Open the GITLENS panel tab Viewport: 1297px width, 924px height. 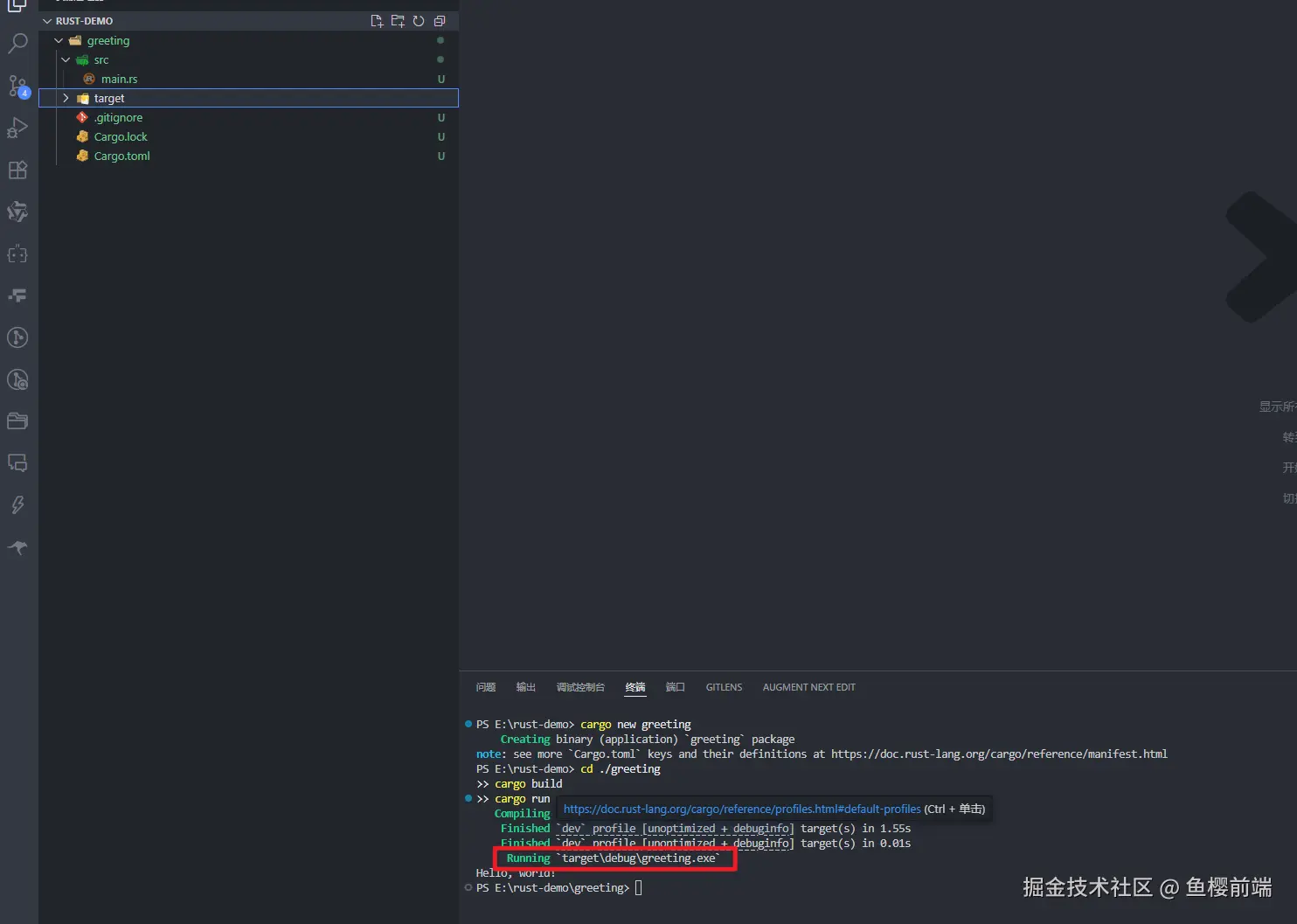coord(724,687)
